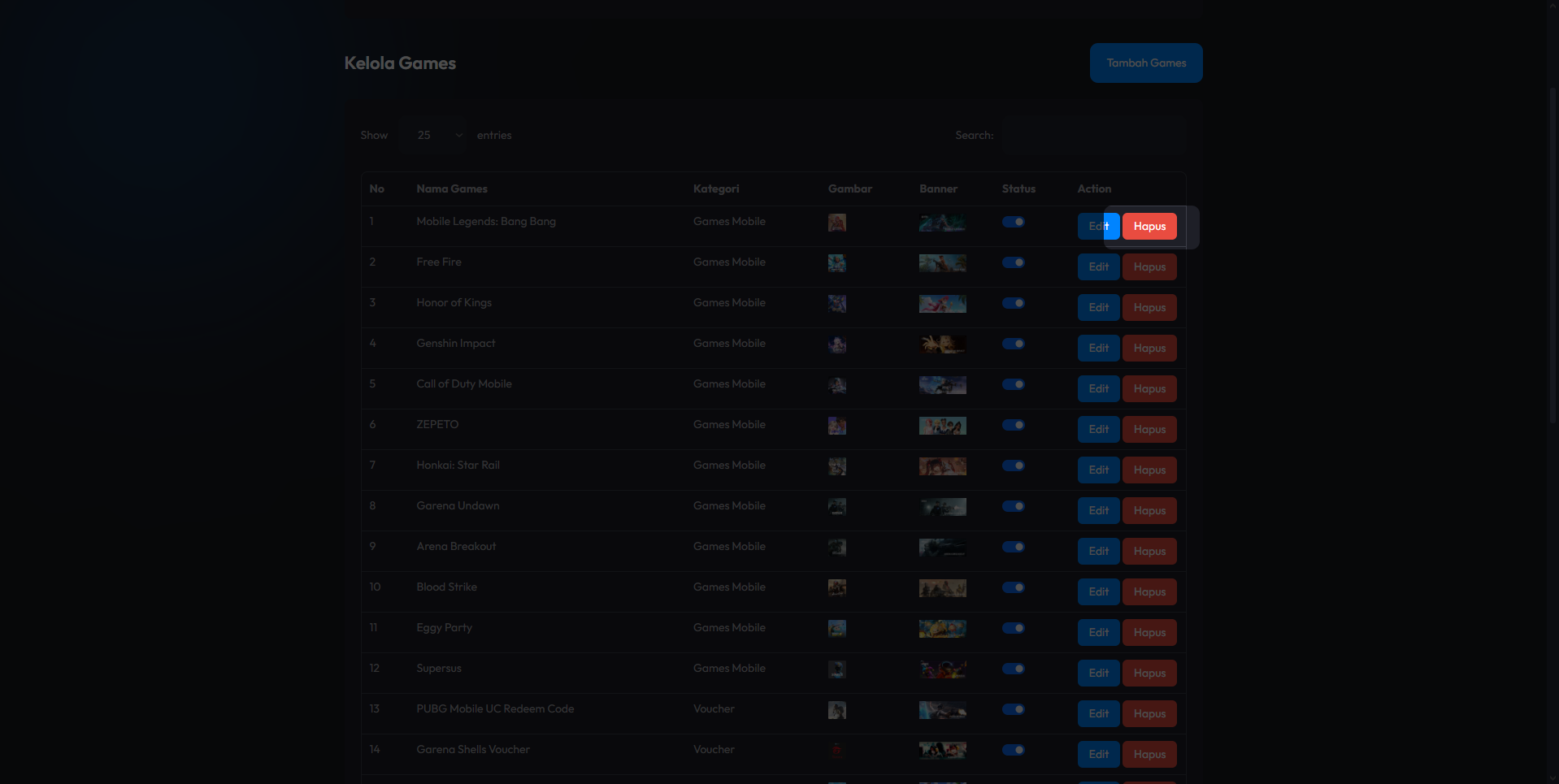Sort table by Gambar column header
Image resolution: width=1559 pixels, height=784 pixels.
click(850, 188)
